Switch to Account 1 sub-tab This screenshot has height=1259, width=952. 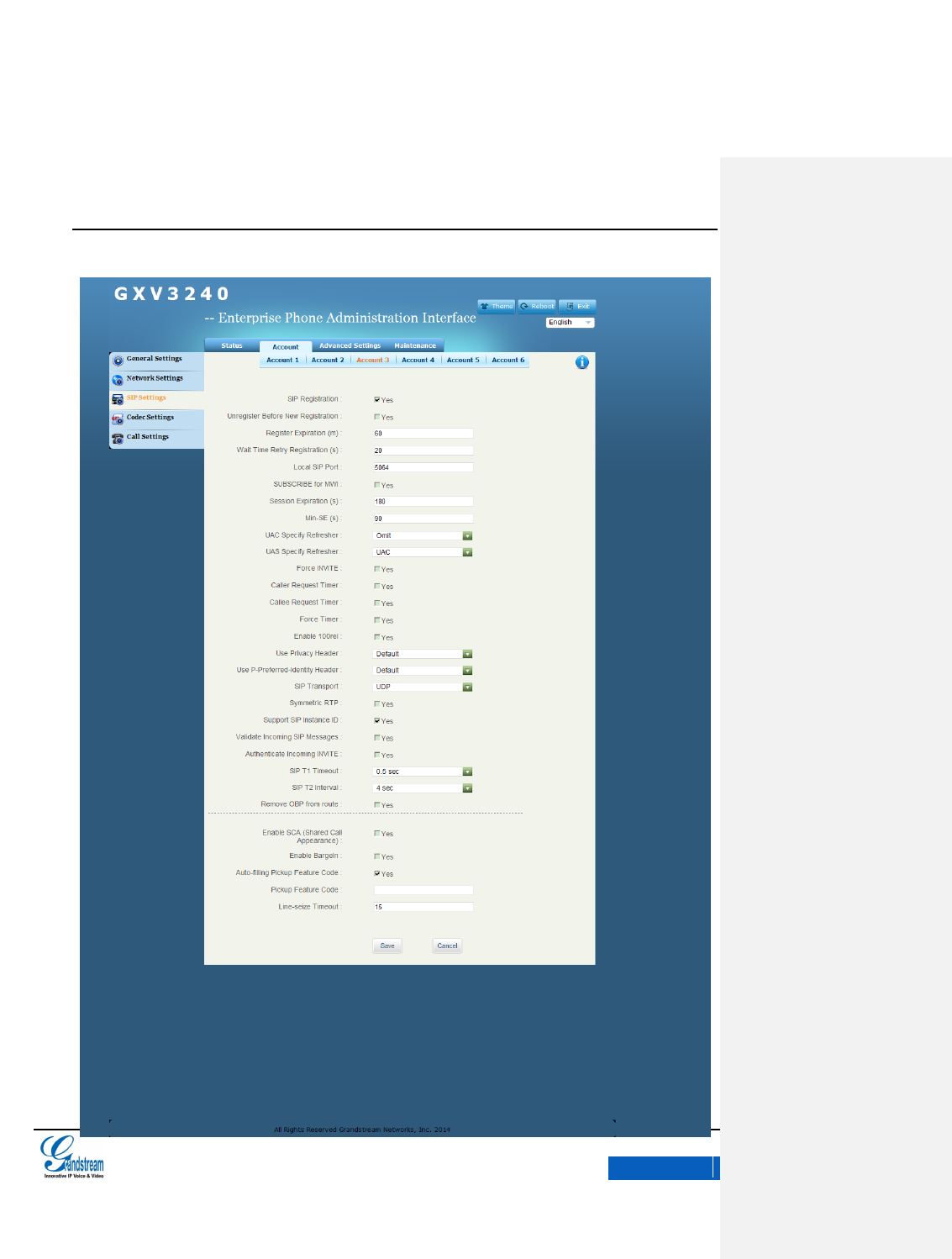point(282,360)
